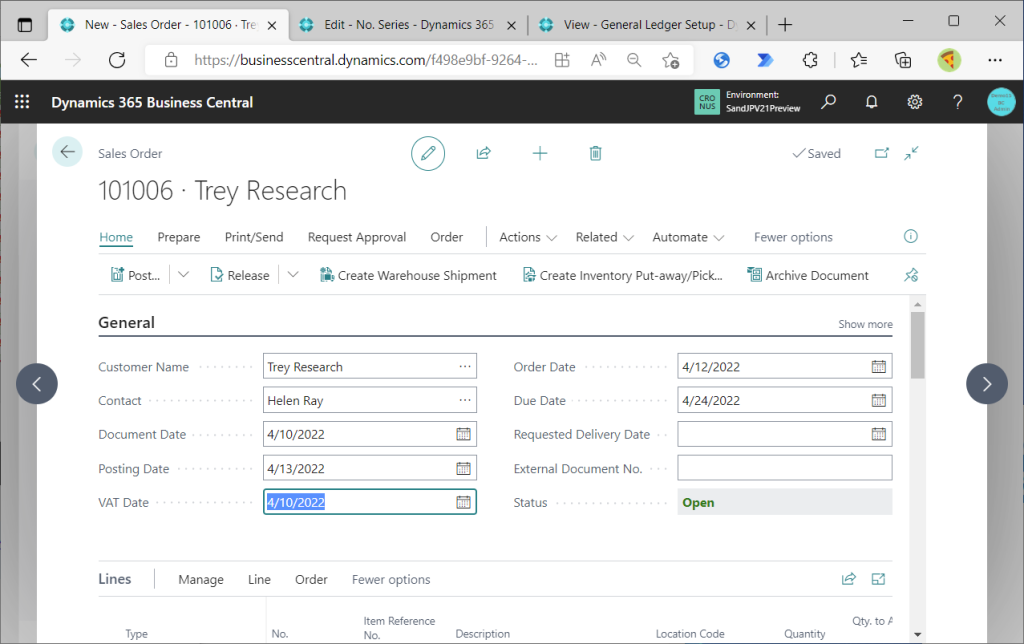
Task: Open the Request Approval tab
Action: pos(357,237)
